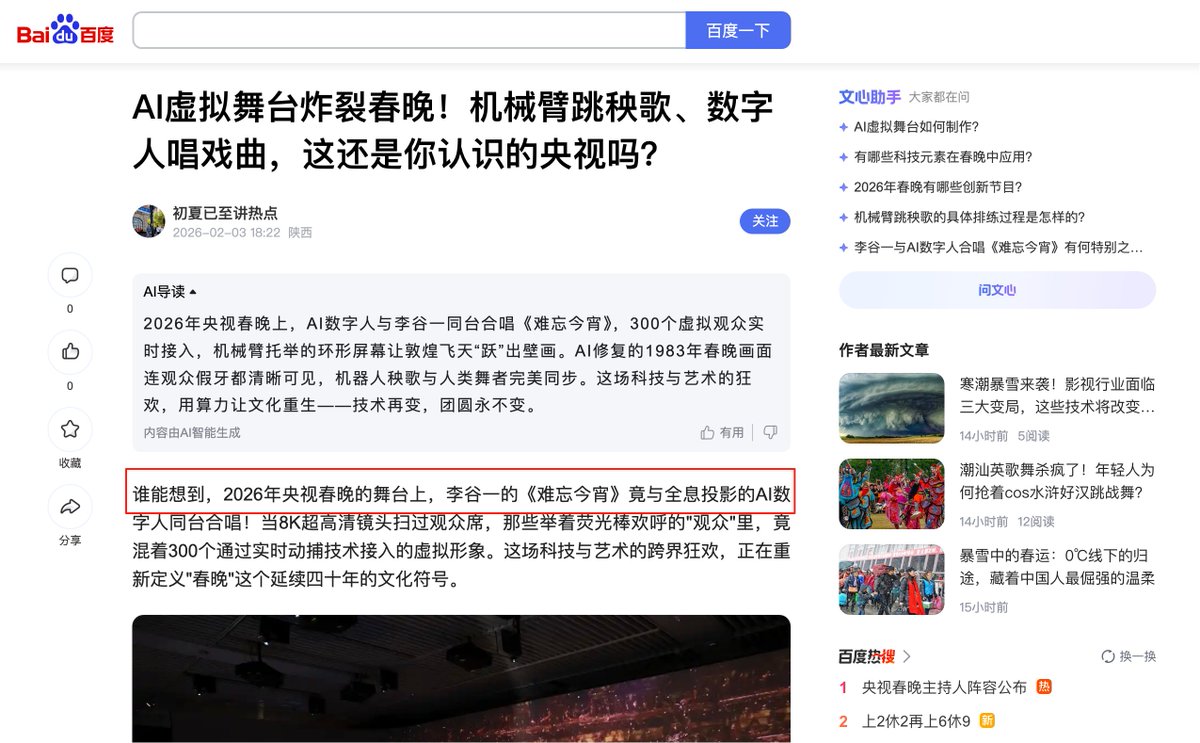
Task: Click the 问文心 button
Action: point(997,290)
